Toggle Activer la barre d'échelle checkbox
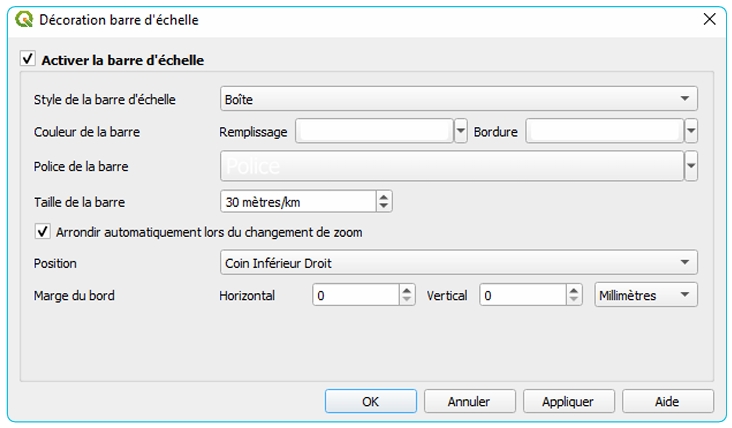The width and height of the screenshot is (732, 428). 28,60
